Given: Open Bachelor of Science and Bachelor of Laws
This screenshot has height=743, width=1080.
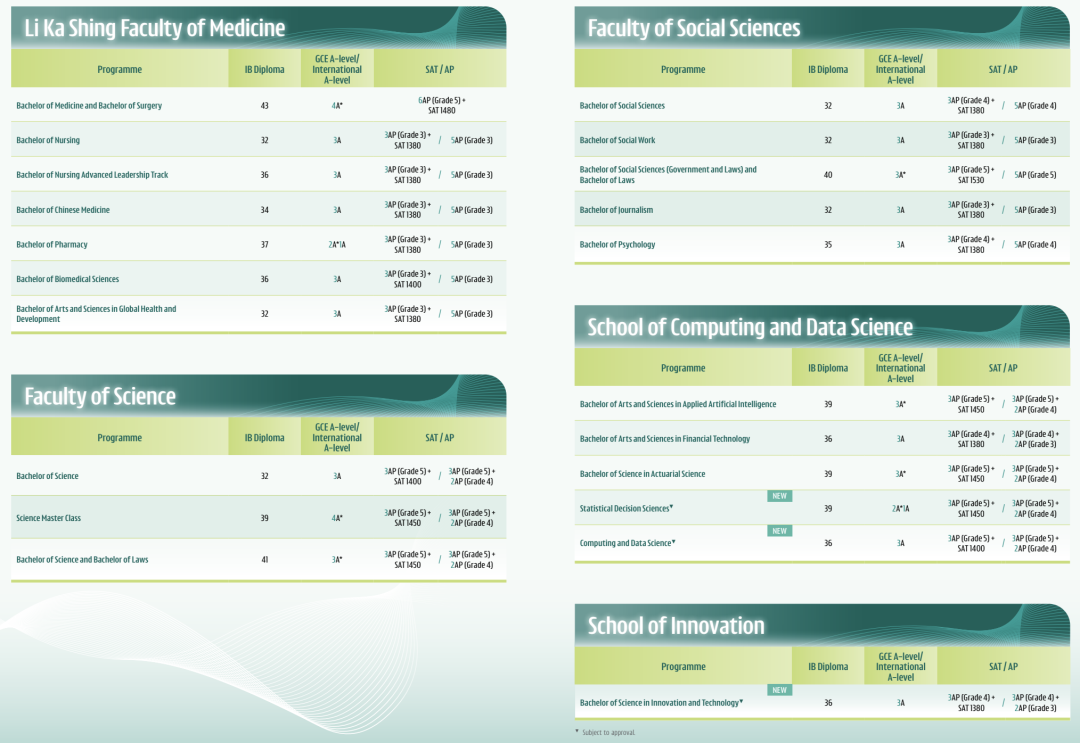Looking at the screenshot, I should click(x=82, y=560).
